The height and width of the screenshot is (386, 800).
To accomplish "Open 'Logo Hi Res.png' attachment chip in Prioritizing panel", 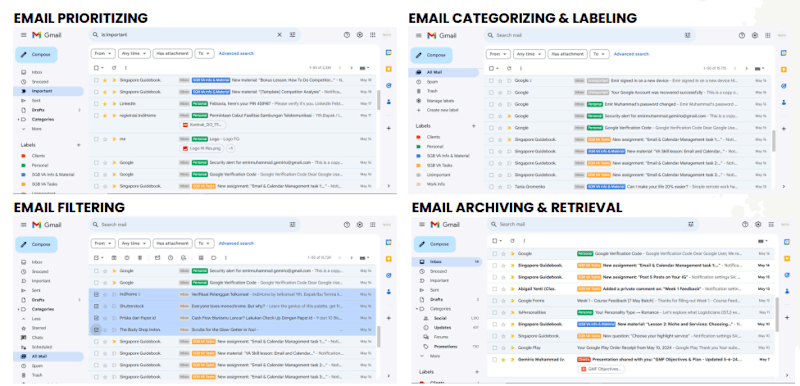I will coord(203,148).
